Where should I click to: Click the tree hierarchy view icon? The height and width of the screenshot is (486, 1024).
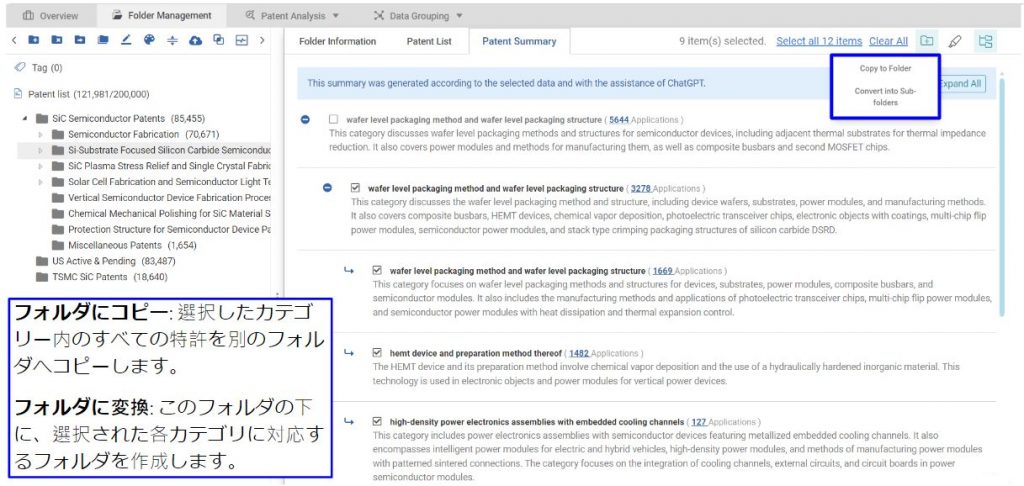click(x=985, y=41)
